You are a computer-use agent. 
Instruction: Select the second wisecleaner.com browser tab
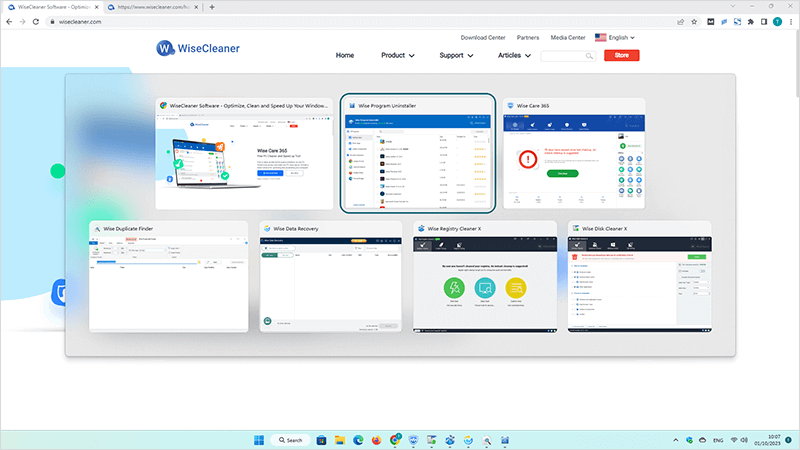tap(153, 7)
